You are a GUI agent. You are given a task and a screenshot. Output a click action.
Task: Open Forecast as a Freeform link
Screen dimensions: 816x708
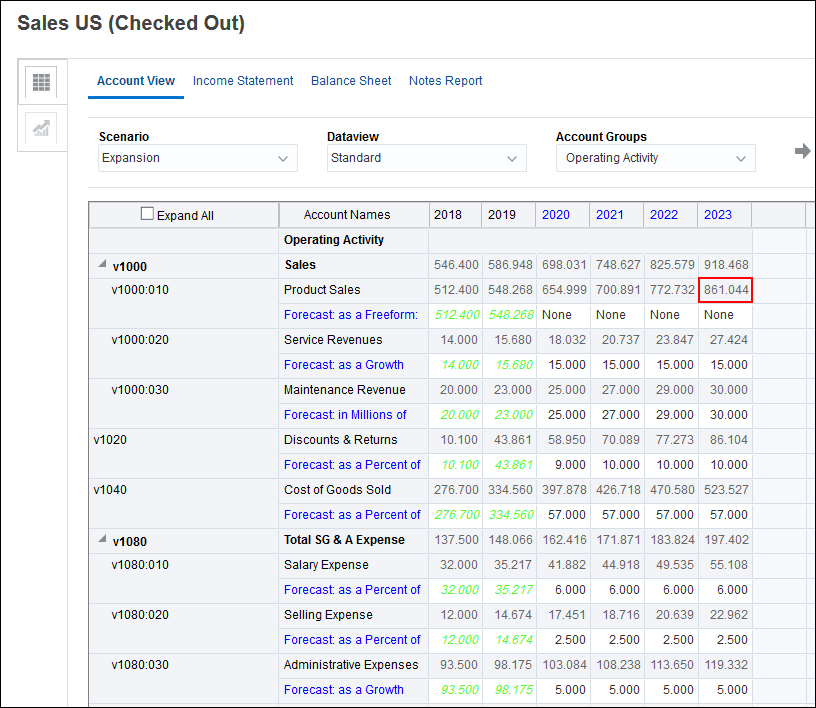click(350, 315)
